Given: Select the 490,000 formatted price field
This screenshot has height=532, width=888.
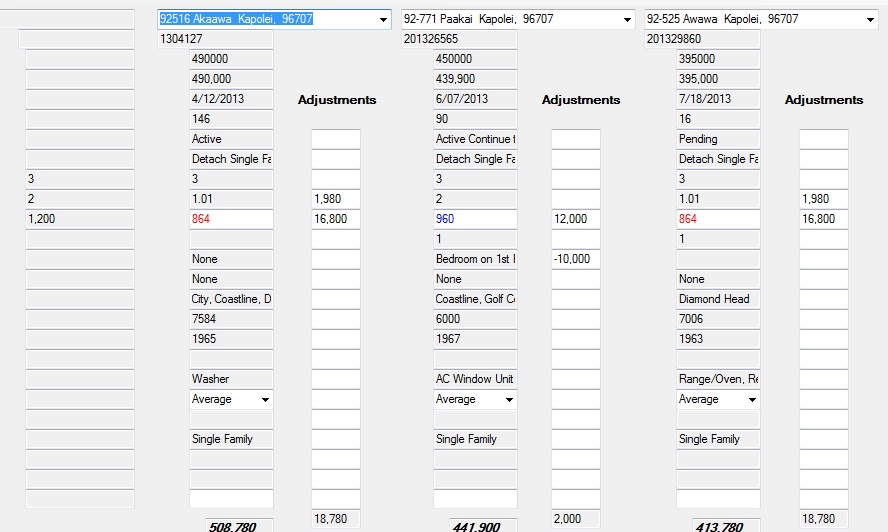Looking at the screenshot, I should pos(231,79).
